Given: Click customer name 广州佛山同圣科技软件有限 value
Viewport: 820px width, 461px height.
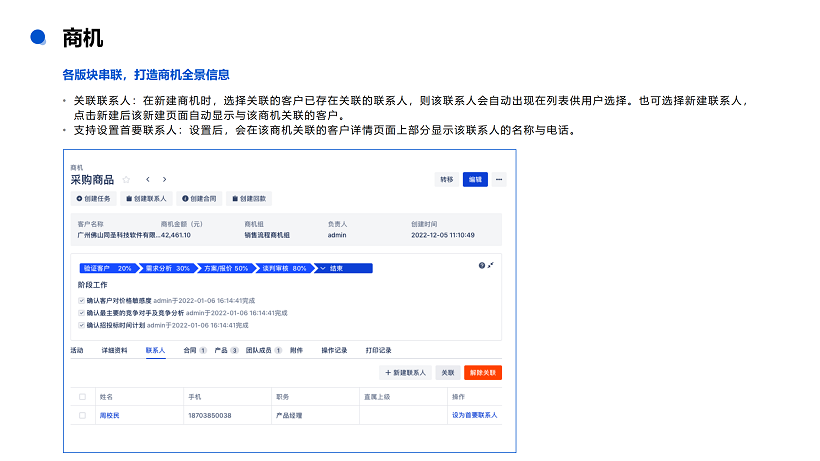Looking at the screenshot, I should pyautogui.click(x=119, y=235).
